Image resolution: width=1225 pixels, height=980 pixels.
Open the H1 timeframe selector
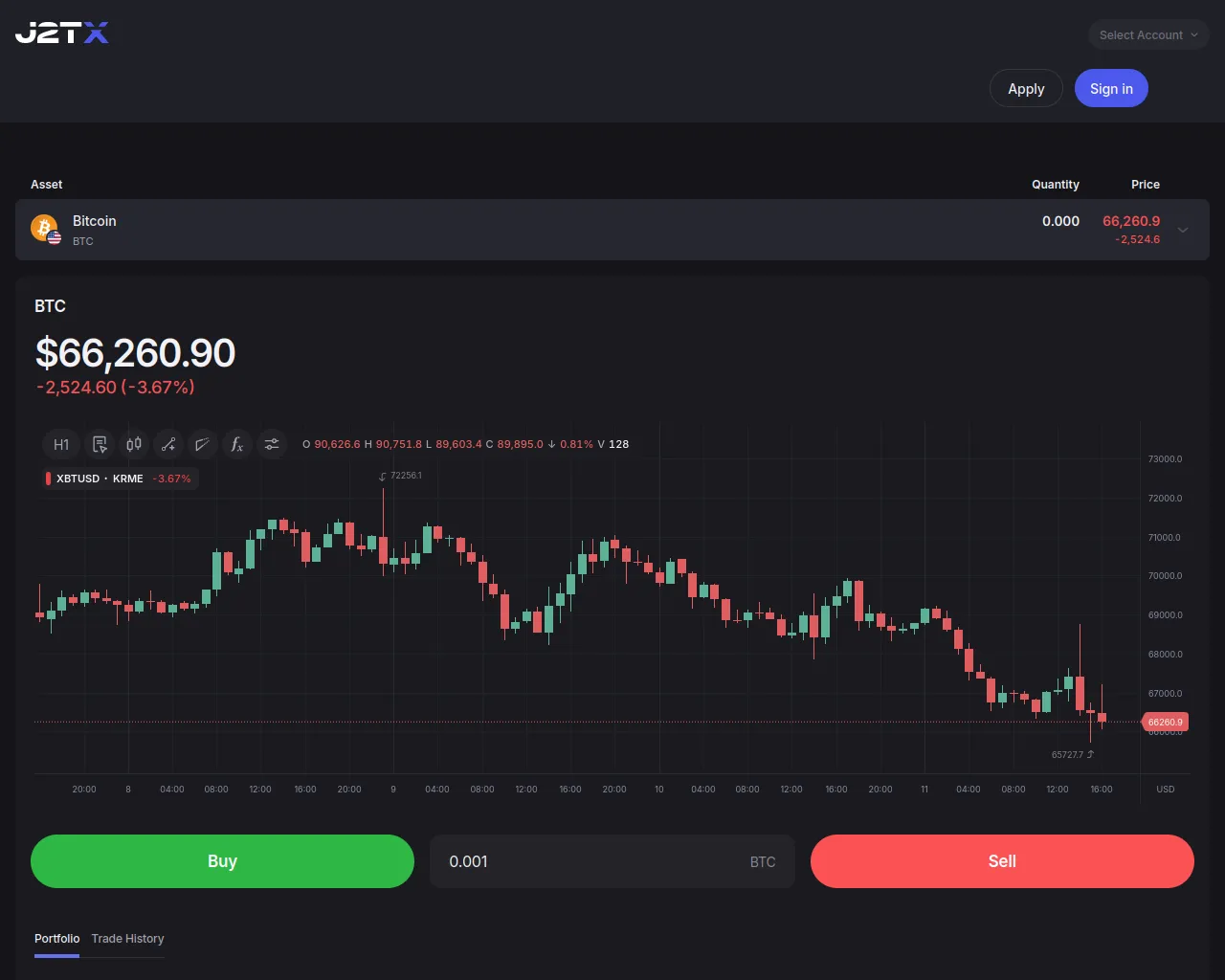61,444
